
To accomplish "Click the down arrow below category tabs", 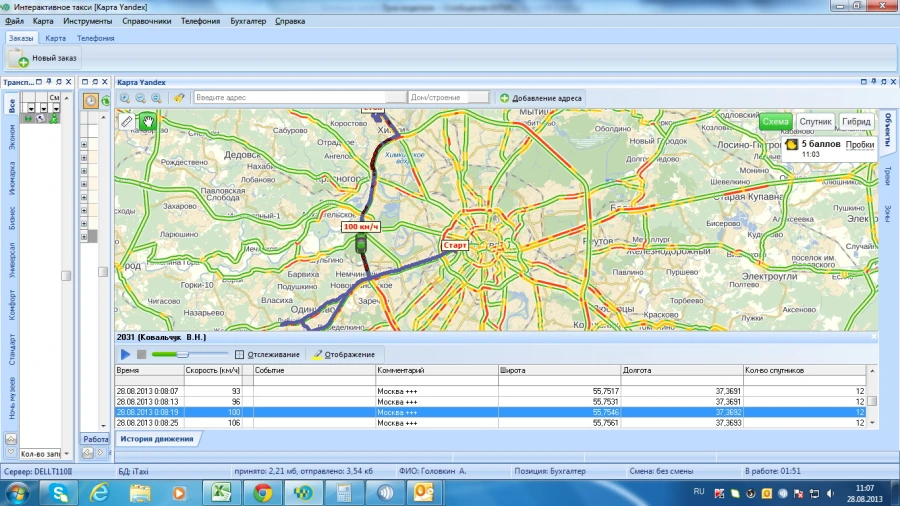I will [x=11, y=453].
